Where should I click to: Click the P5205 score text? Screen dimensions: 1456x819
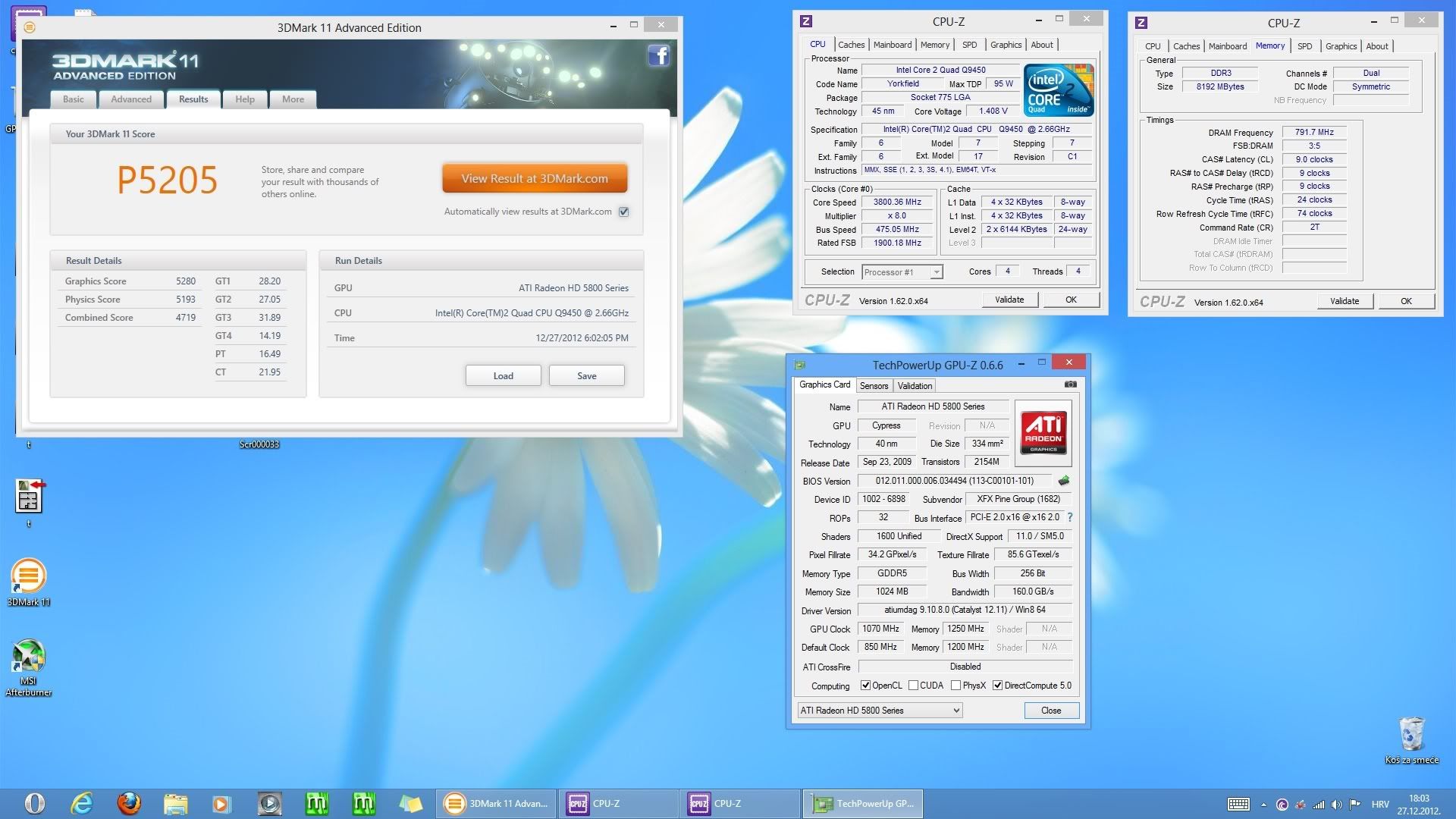[167, 180]
